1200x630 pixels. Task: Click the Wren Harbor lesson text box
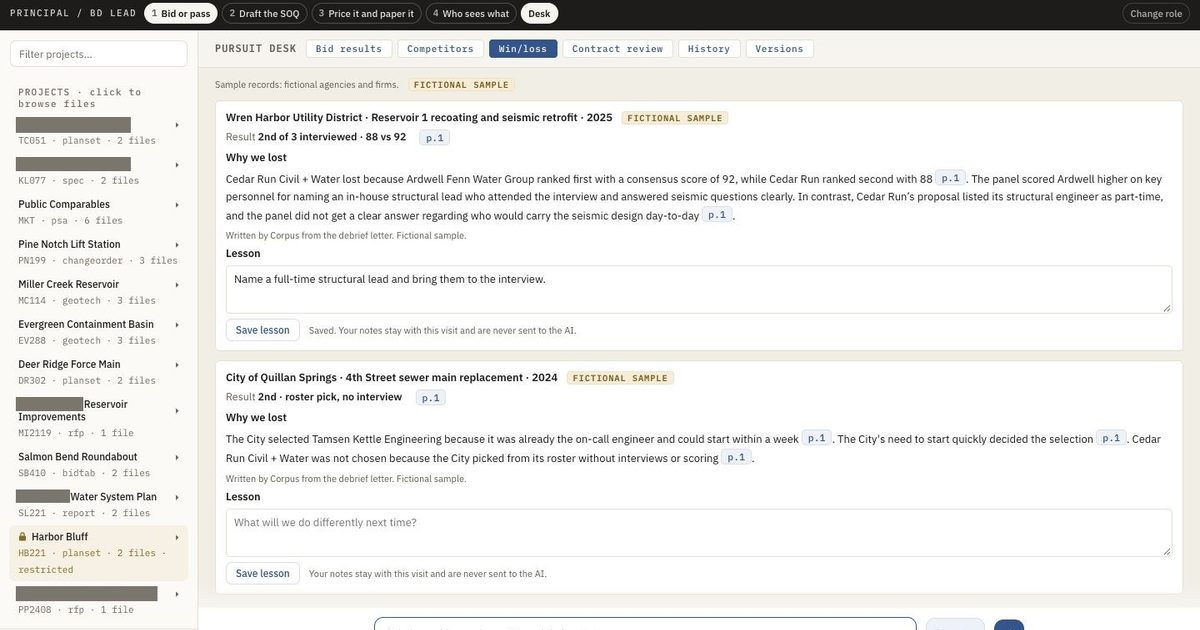click(x=699, y=289)
